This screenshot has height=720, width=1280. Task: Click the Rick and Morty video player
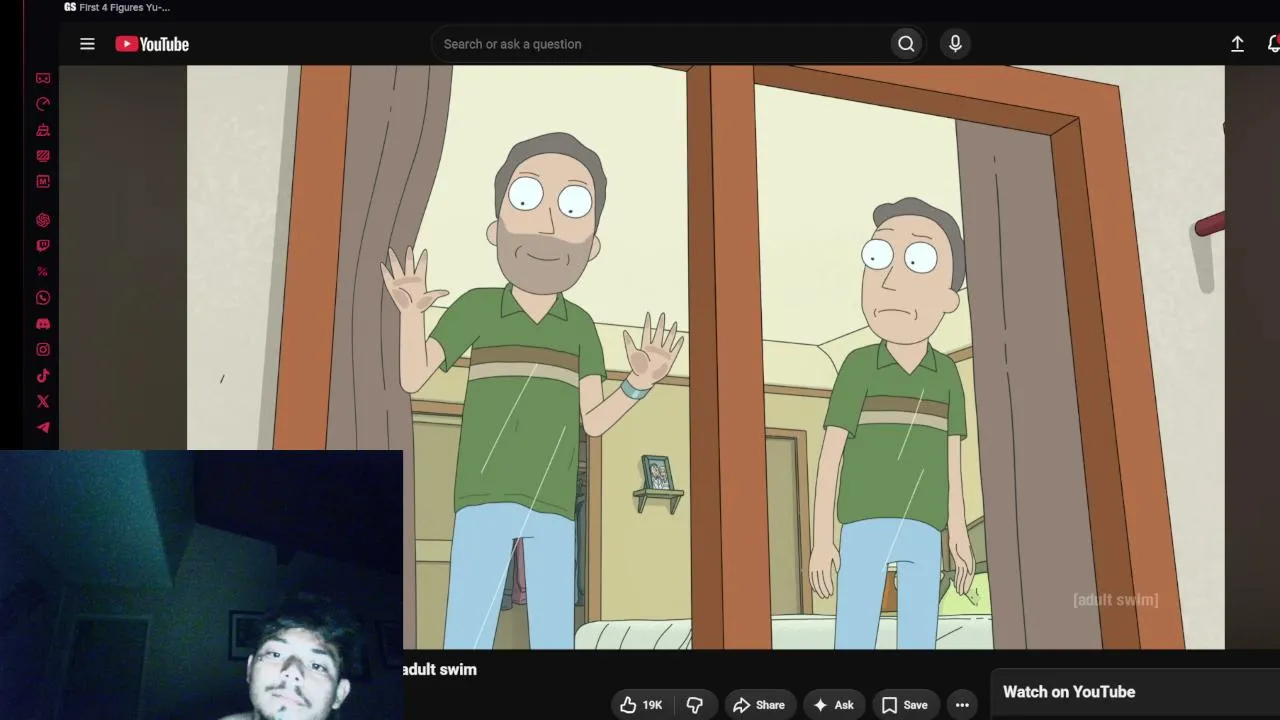point(705,357)
